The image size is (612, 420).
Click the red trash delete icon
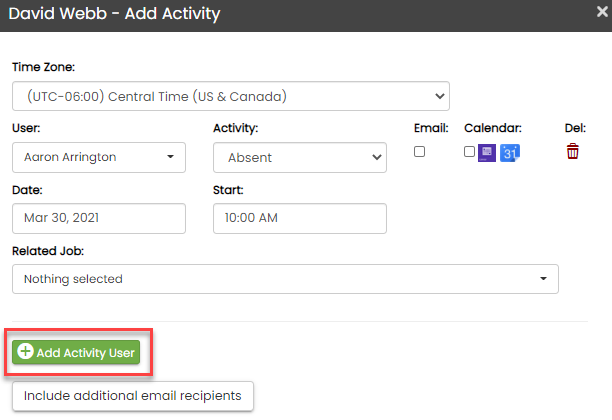point(573,152)
